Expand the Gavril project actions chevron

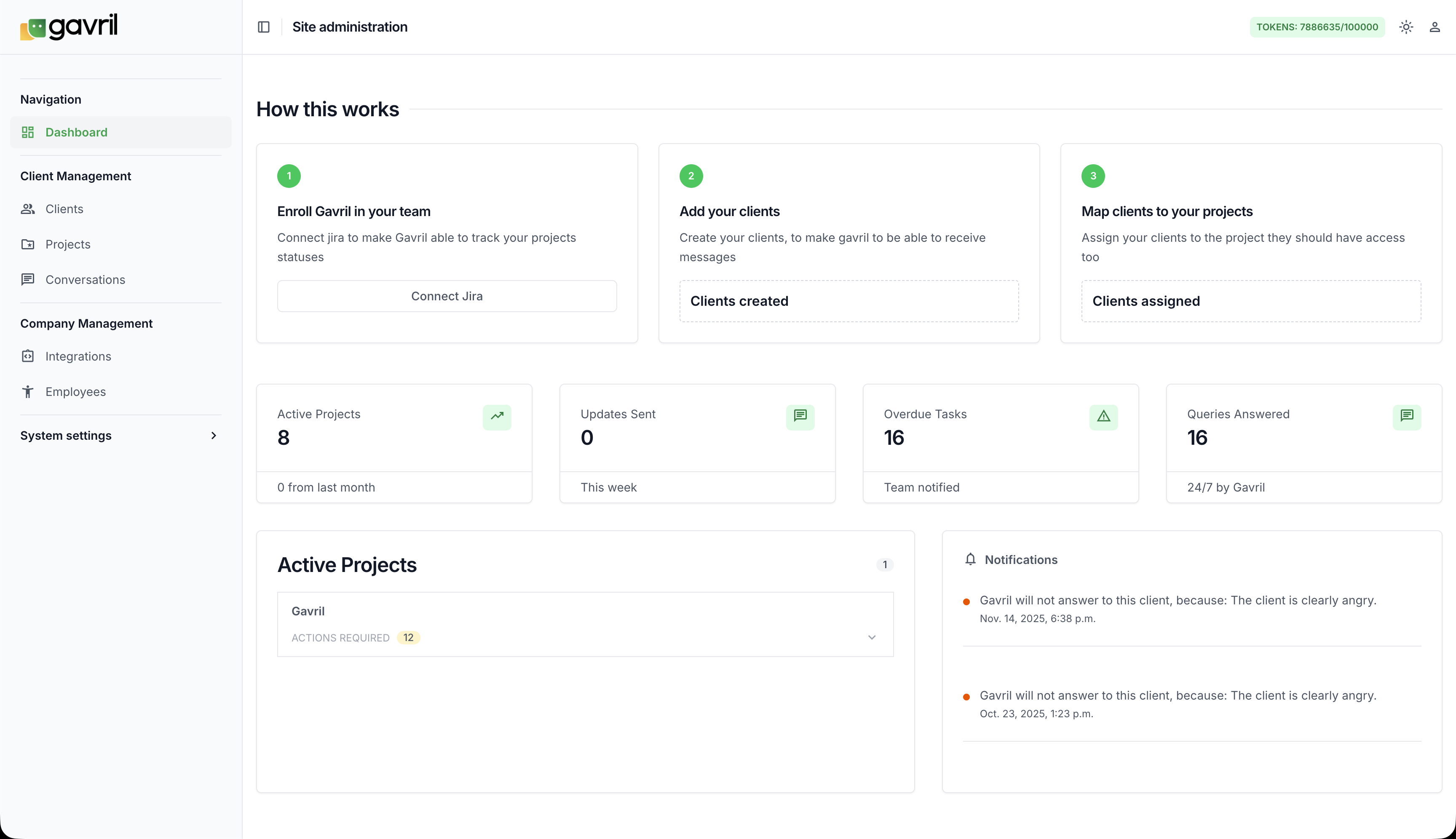[x=872, y=637]
